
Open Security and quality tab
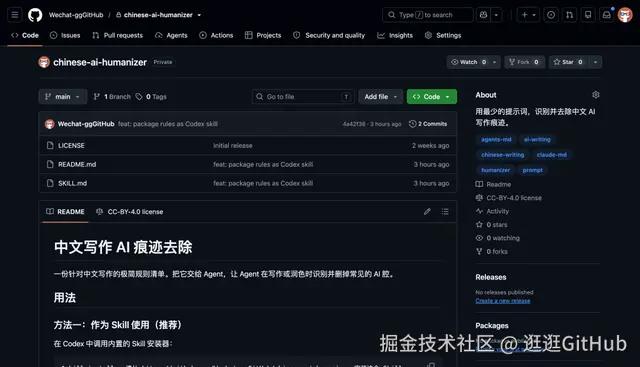tap(329, 36)
